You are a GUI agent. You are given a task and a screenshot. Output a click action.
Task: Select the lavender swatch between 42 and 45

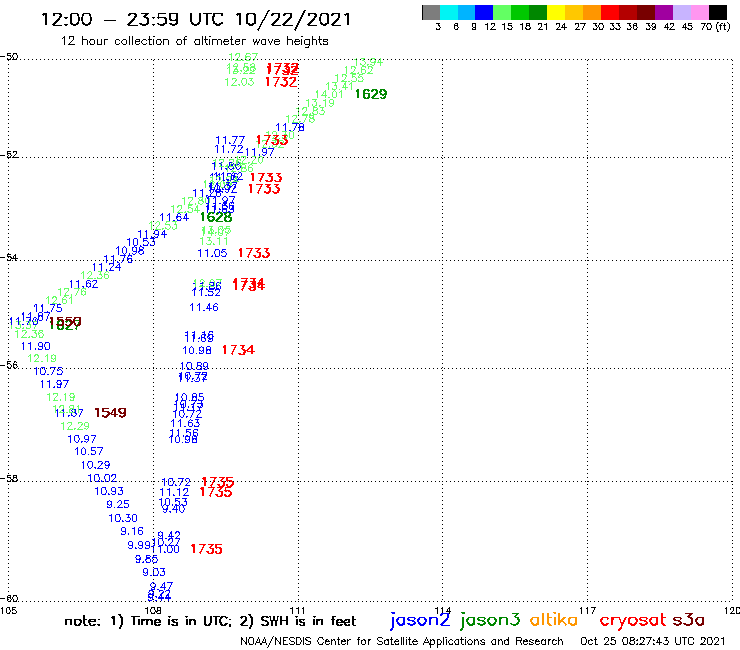coord(681,12)
